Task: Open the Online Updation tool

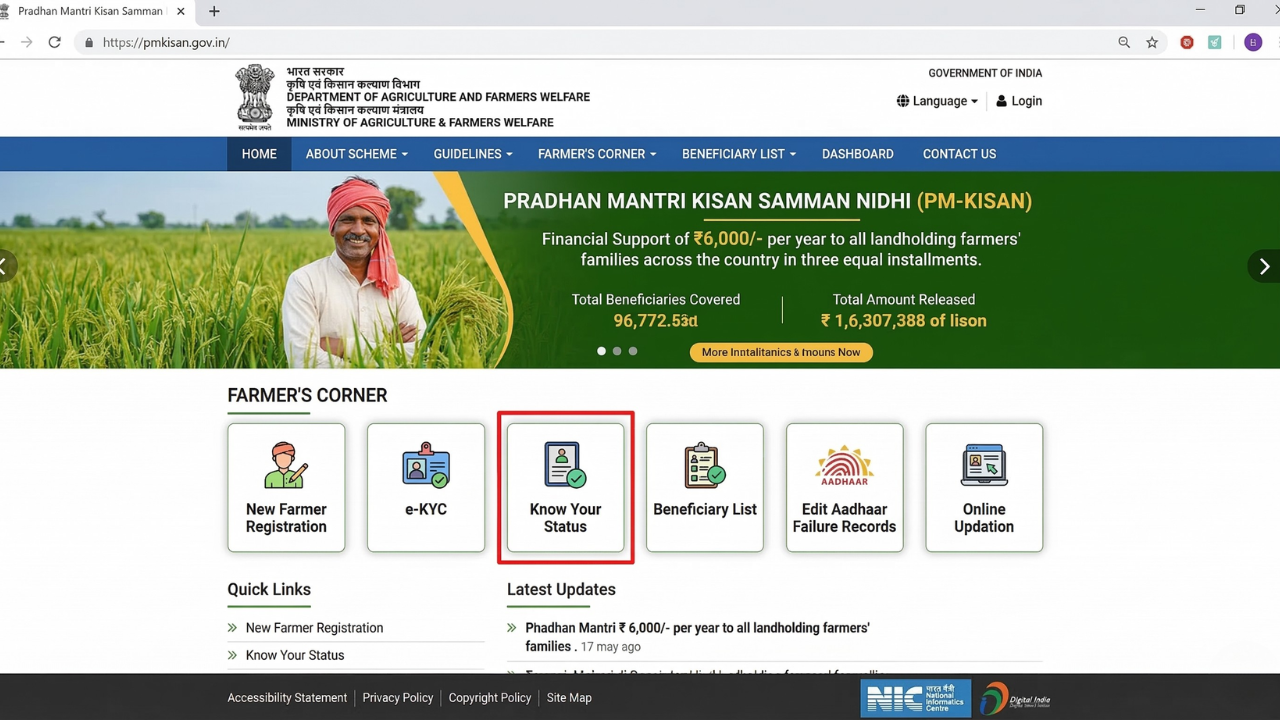Action: coord(983,487)
